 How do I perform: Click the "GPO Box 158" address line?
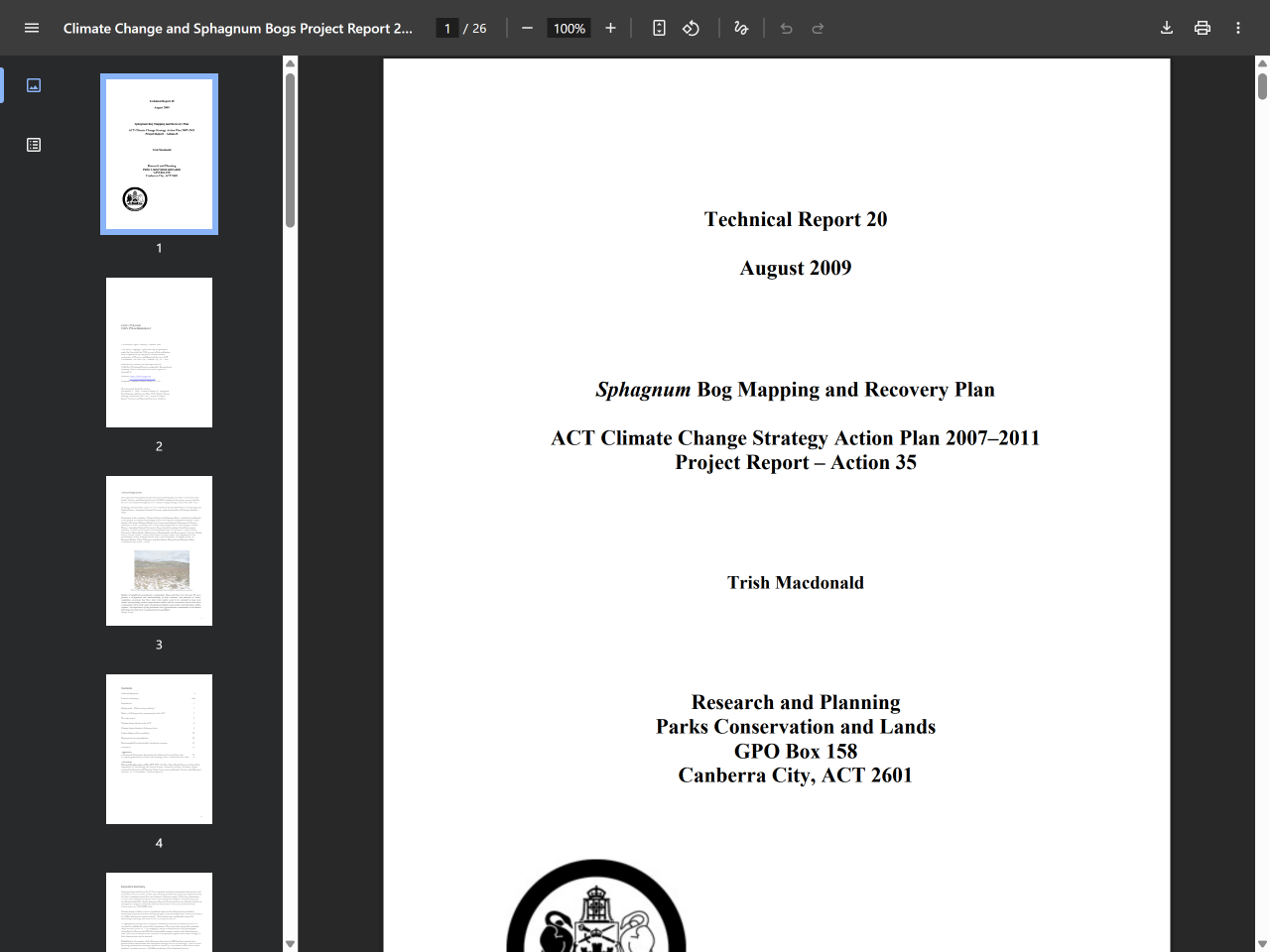click(x=796, y=751)
